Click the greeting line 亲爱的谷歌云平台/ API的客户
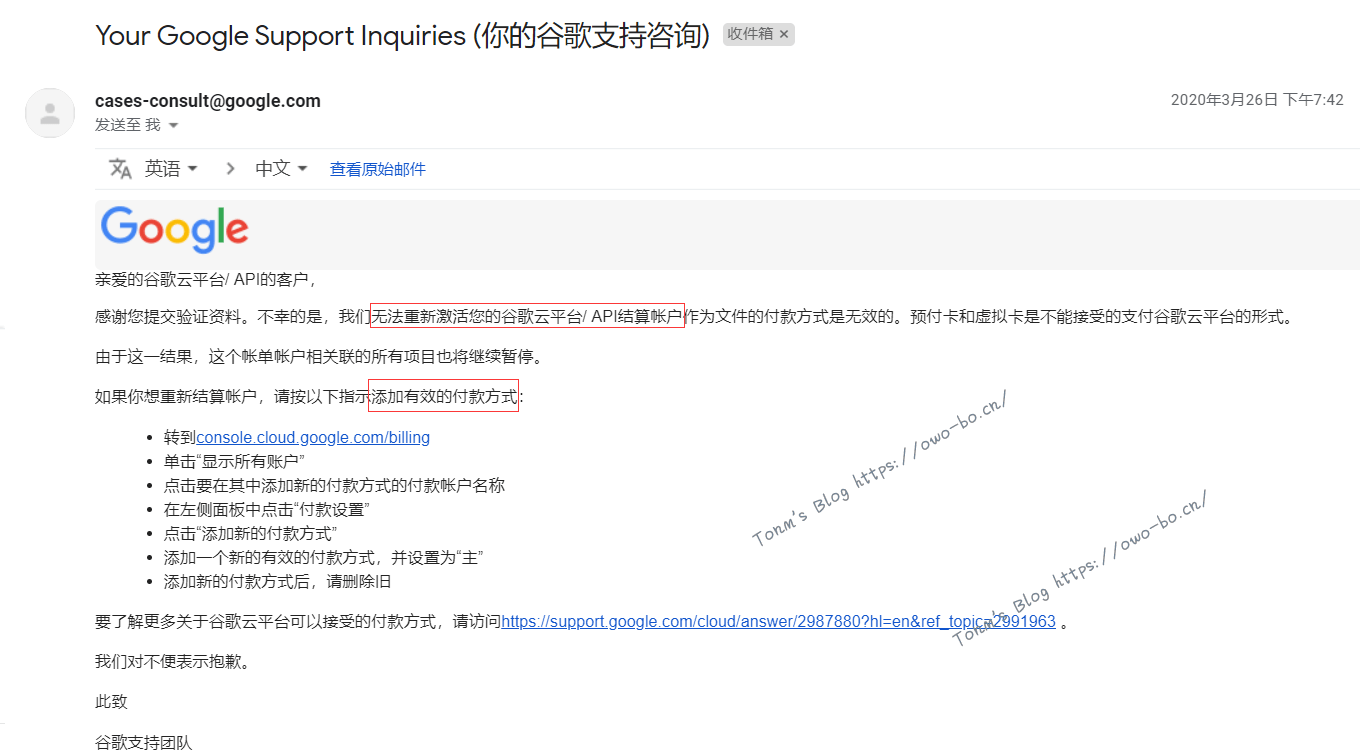 coord(205,279)
